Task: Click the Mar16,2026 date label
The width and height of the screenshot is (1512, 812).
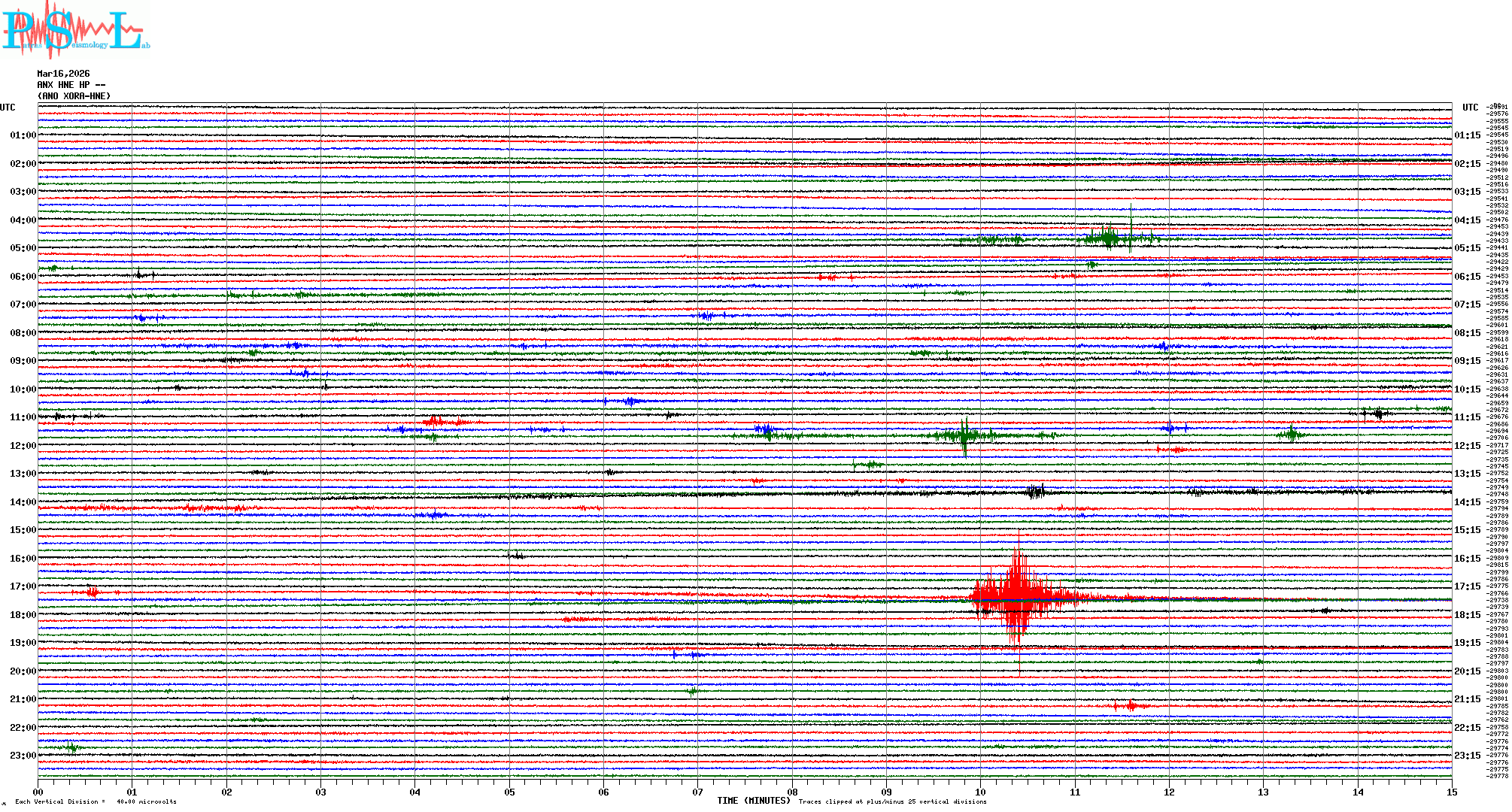Action: (63, 74)
